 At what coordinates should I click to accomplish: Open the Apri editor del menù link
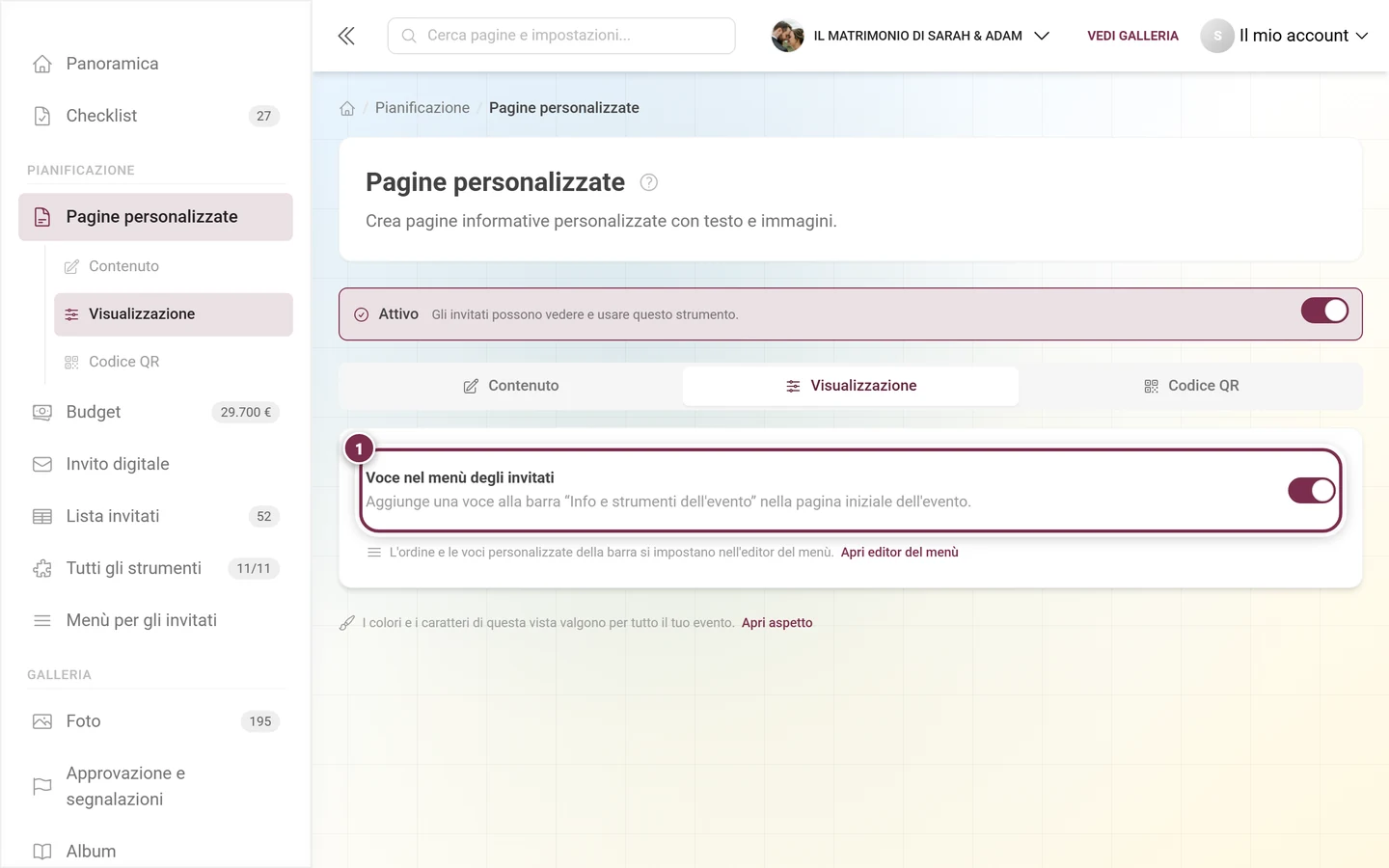coord(899,553)
